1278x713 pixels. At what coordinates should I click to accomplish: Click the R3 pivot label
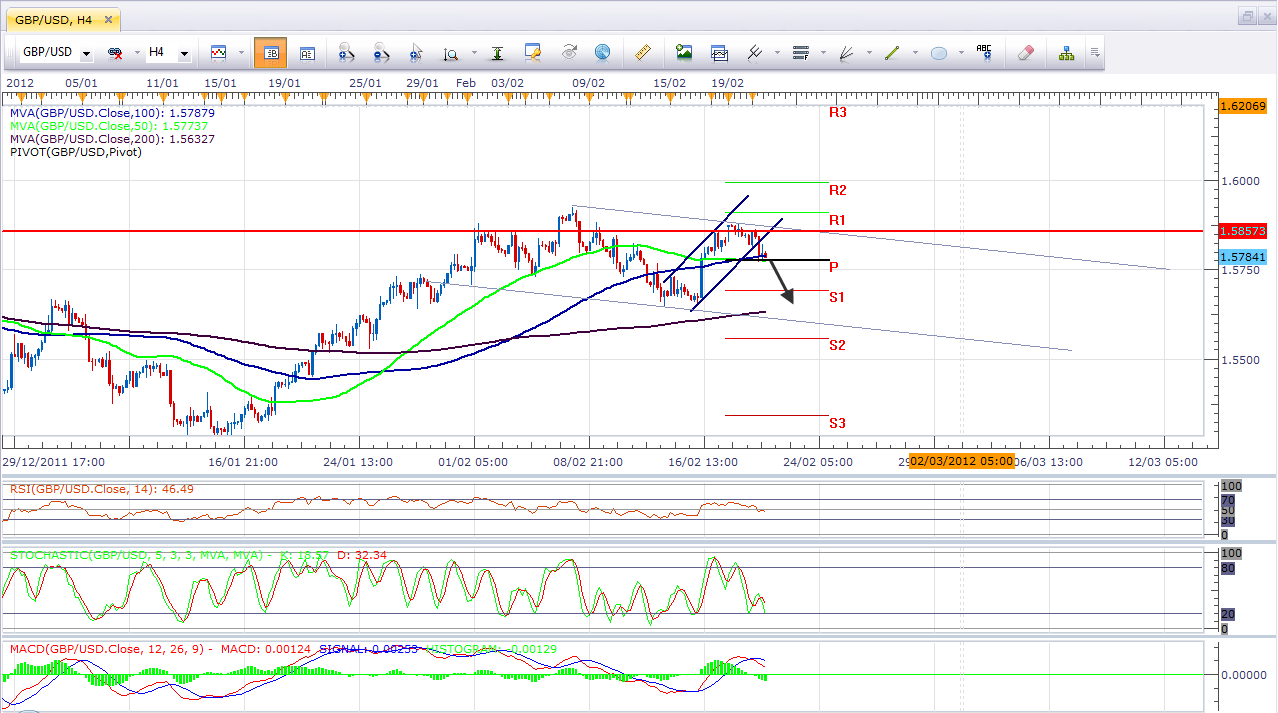(838, 113)
